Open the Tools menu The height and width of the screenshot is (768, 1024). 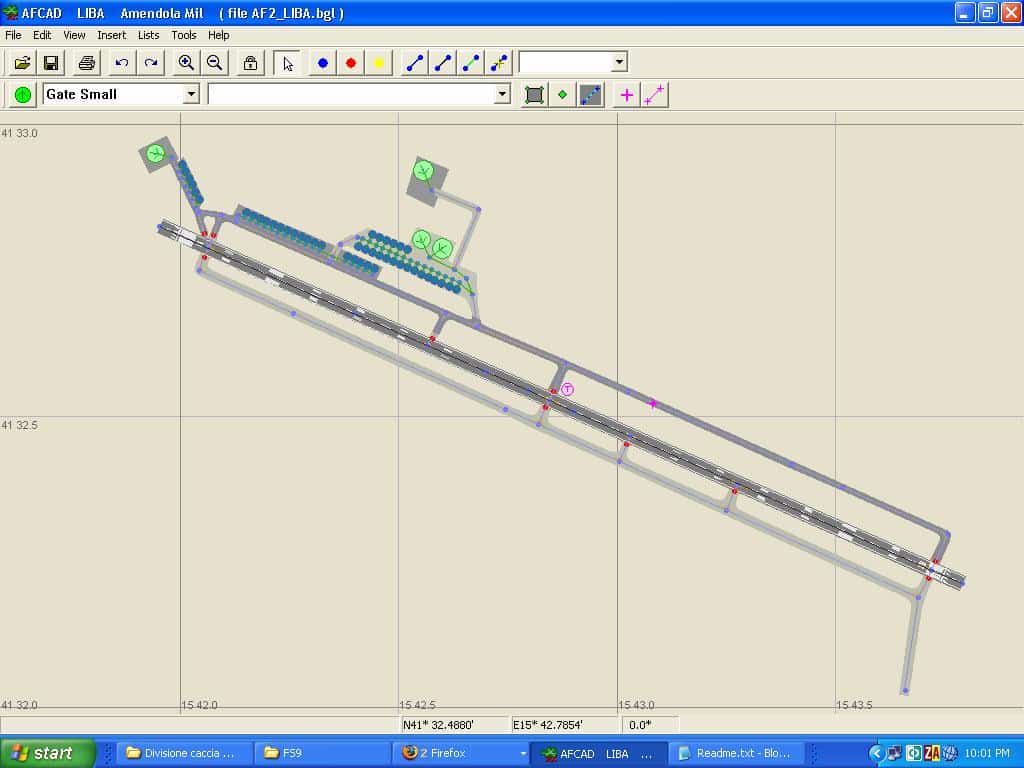[184, 35]
